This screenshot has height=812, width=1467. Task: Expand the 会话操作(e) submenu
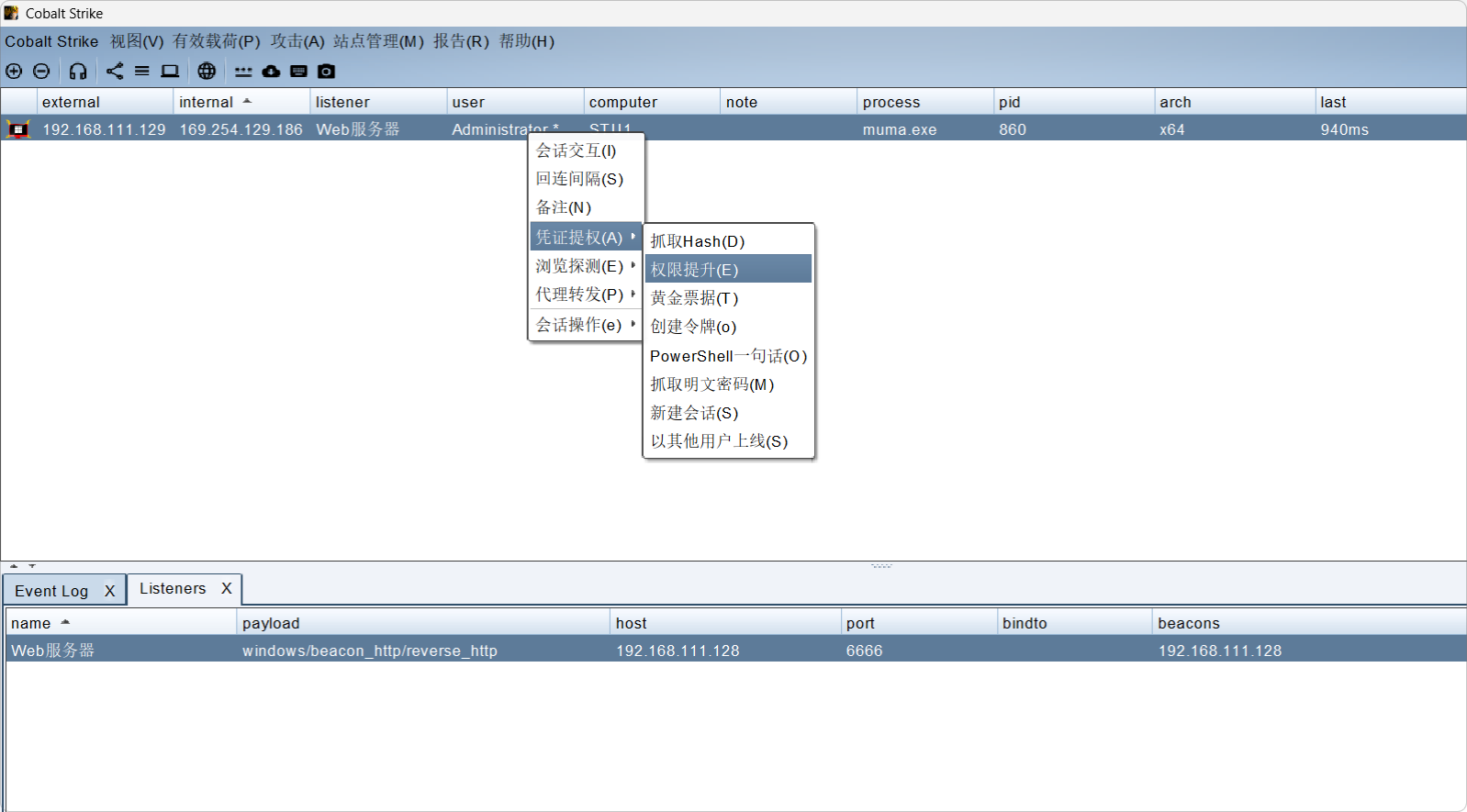click(x=586, y=325)
